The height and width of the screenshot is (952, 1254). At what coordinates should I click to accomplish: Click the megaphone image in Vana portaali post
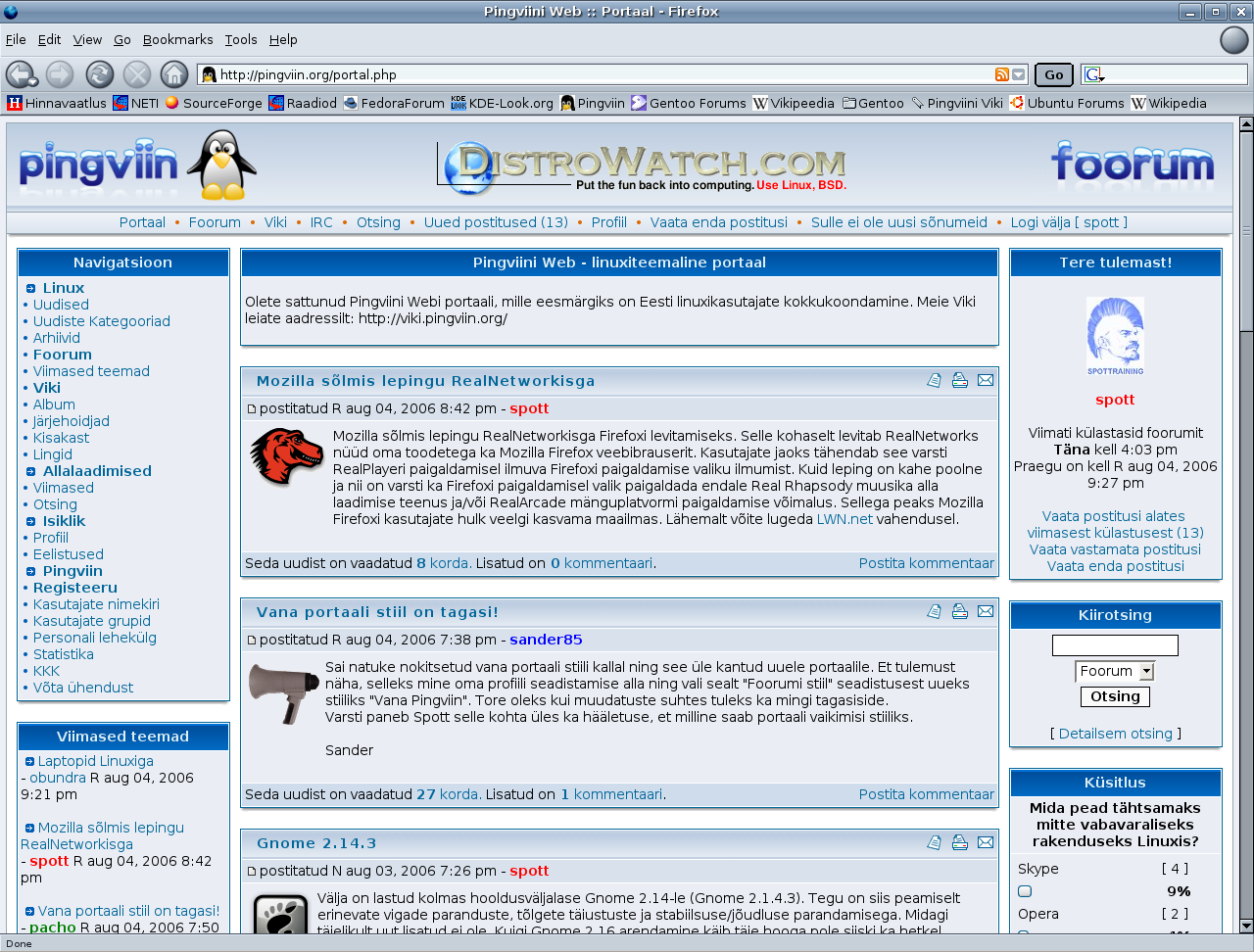point(284,692)
